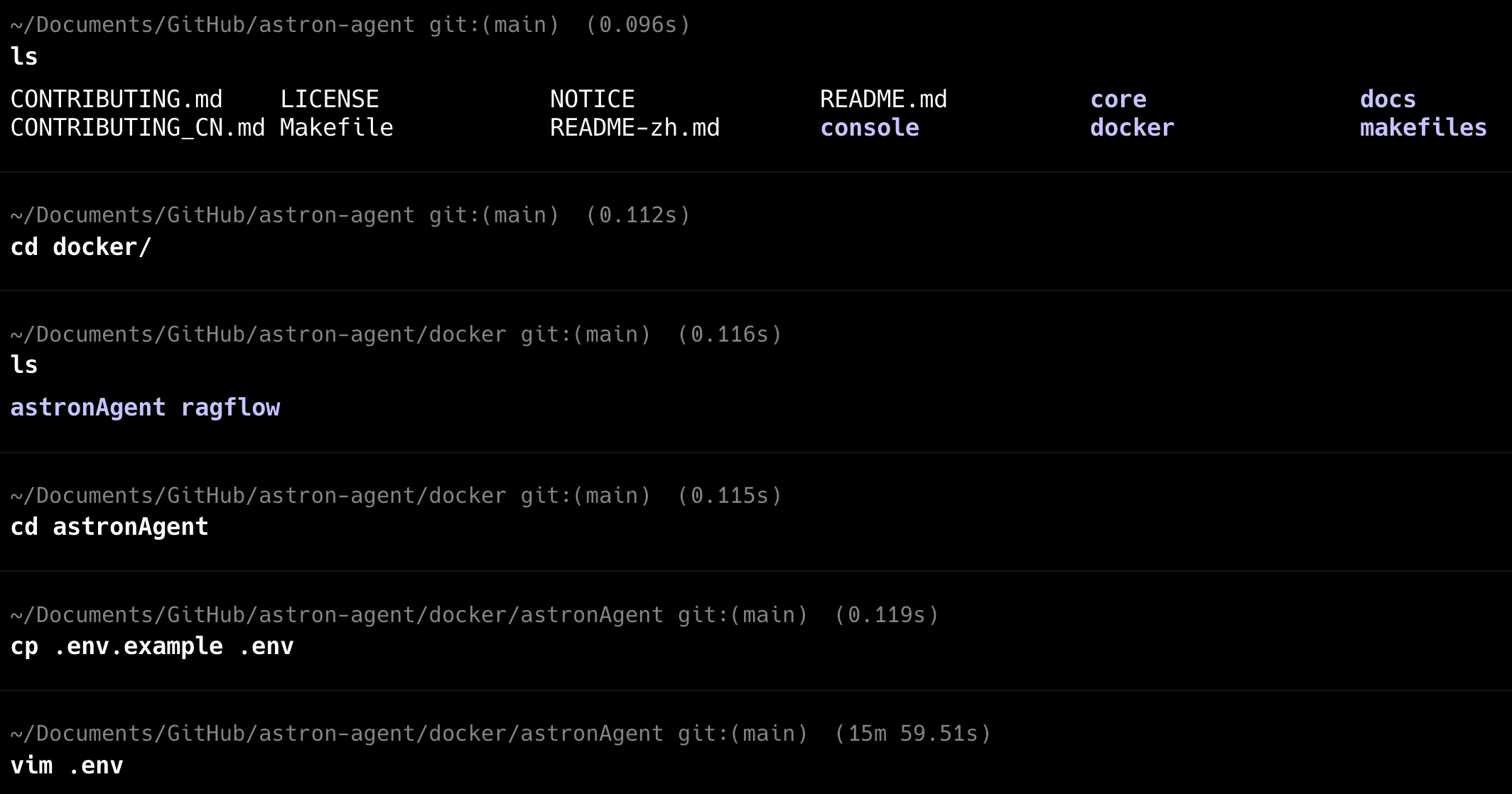
Task: Click the CONTRIBUTING.md file name
Action: pyautogui.click(x=117, y=99)
